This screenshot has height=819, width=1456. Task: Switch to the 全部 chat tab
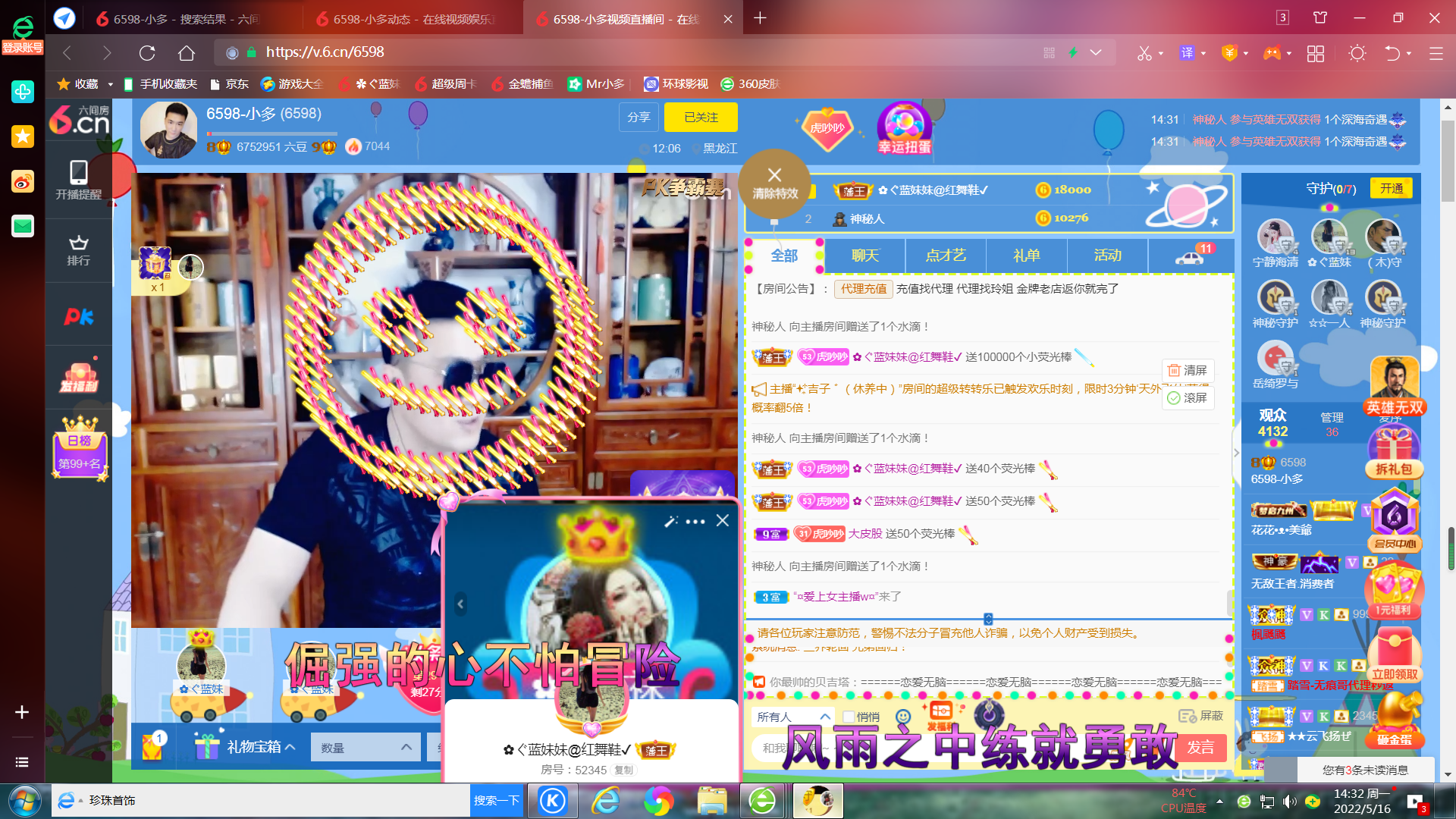(x=784, y=256)
